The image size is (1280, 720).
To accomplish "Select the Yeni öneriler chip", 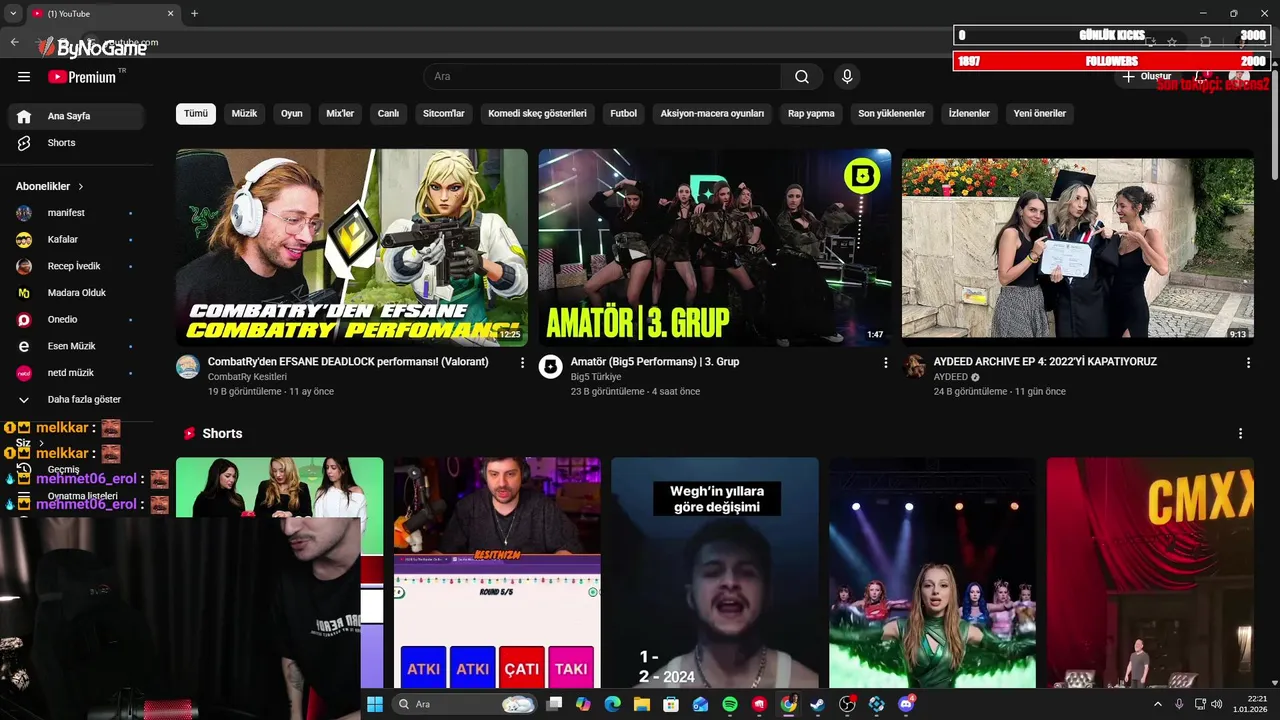I will pyautogui.click(x=1039, y=113).
